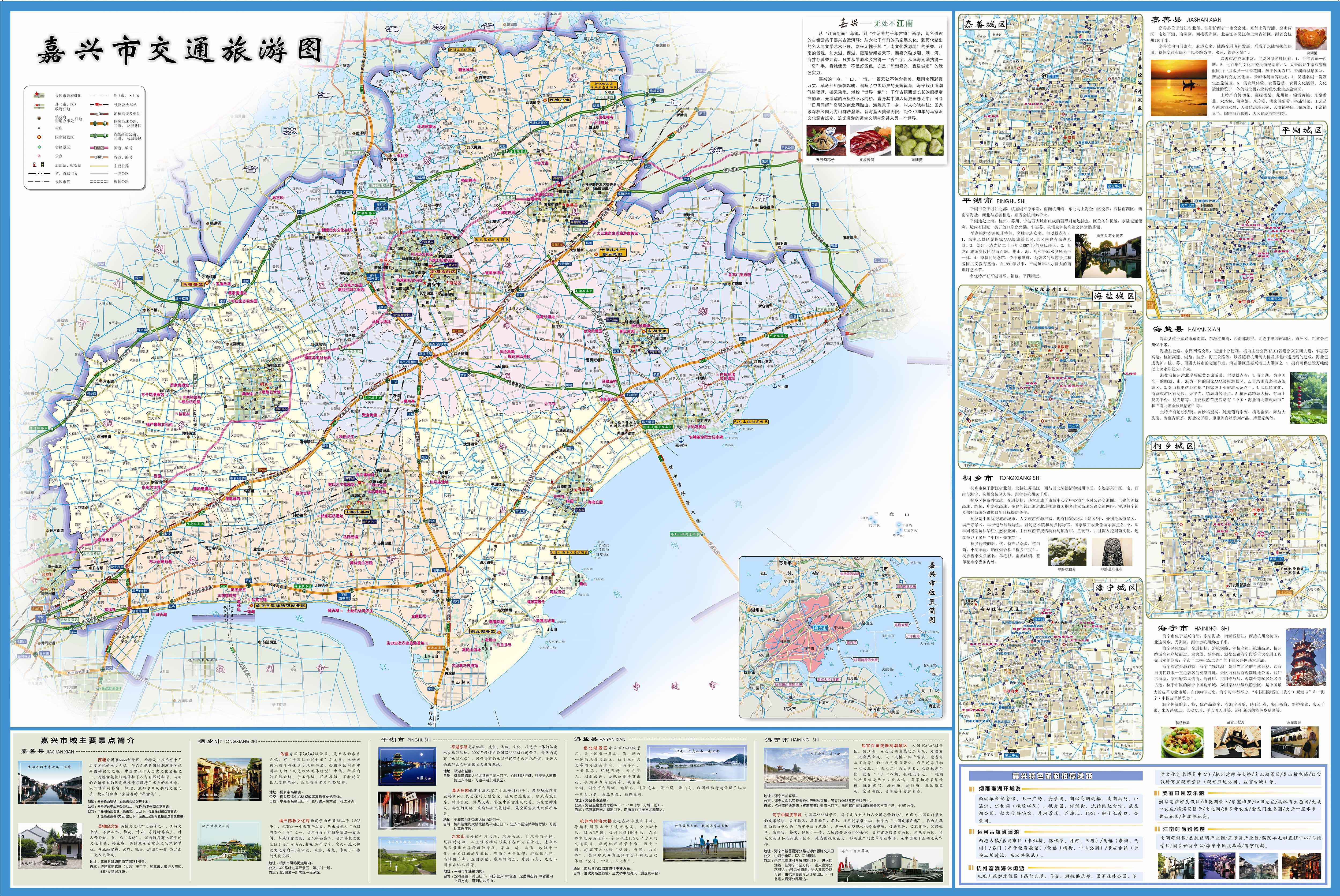Click the red 乌镇 attraction name text
Screen dimensions: 1340x896
click(285, 754)
